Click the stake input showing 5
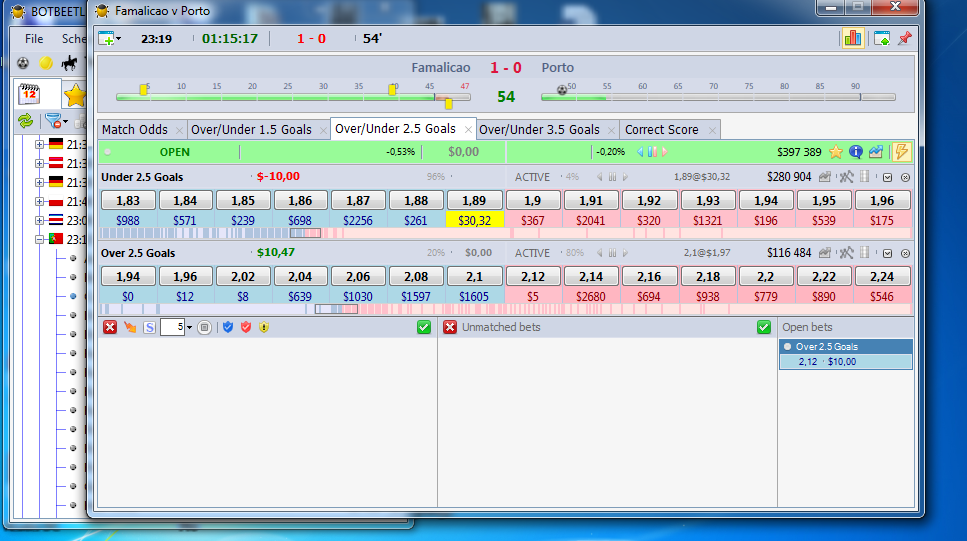Viewport: 967px width, 541px height. click(x=172, y=327)
